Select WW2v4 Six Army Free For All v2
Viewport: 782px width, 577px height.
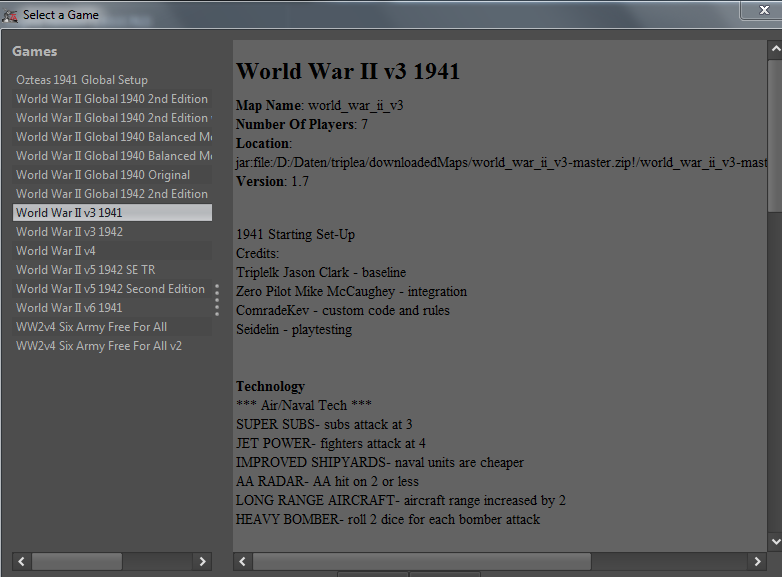(112, 346)
